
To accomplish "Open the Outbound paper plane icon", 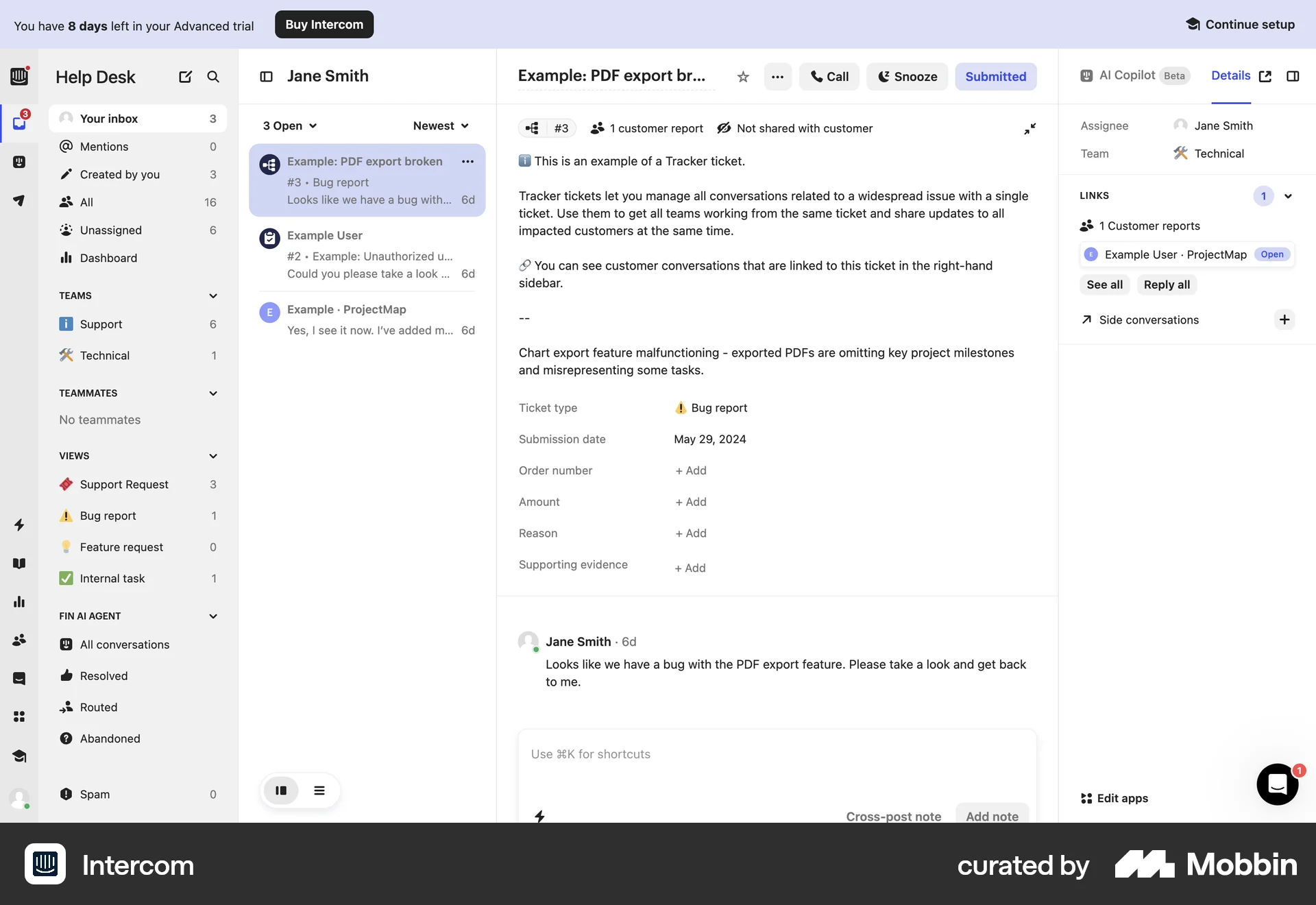I will 20,200.
